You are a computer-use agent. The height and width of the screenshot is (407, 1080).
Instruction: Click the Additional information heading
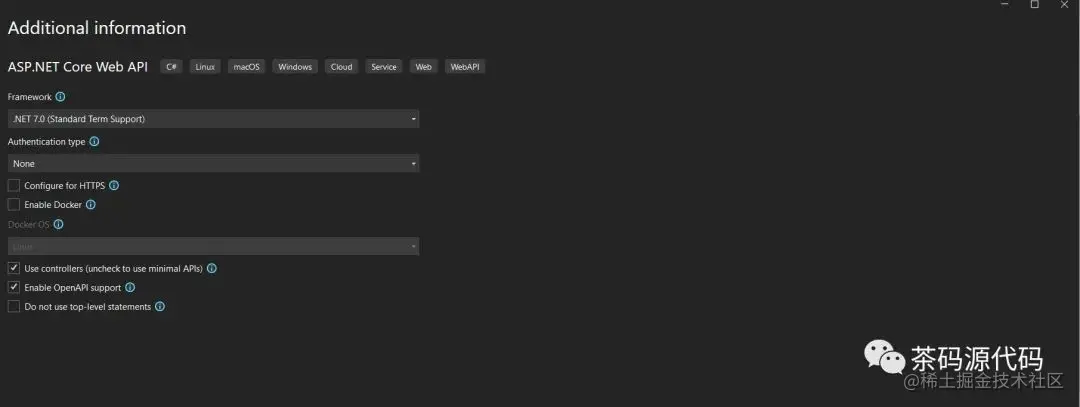click(97, 28)
